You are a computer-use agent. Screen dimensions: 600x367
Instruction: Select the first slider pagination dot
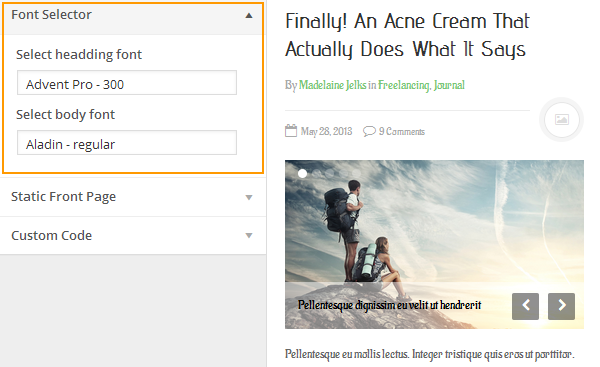pos(302,174)
